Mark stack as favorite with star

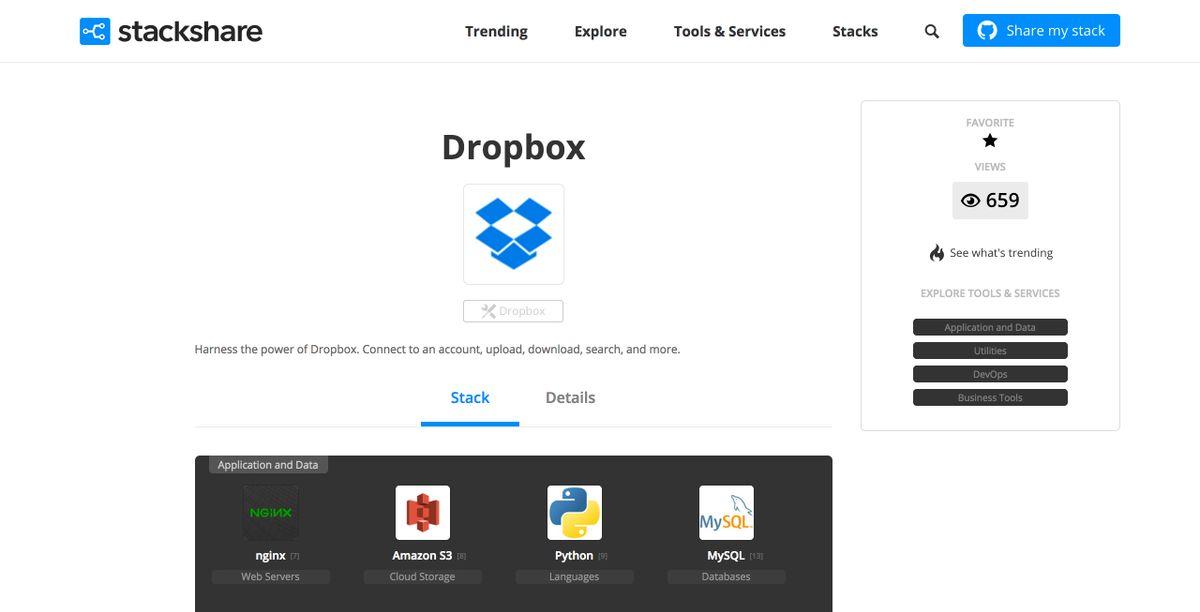tap(990, 141)
